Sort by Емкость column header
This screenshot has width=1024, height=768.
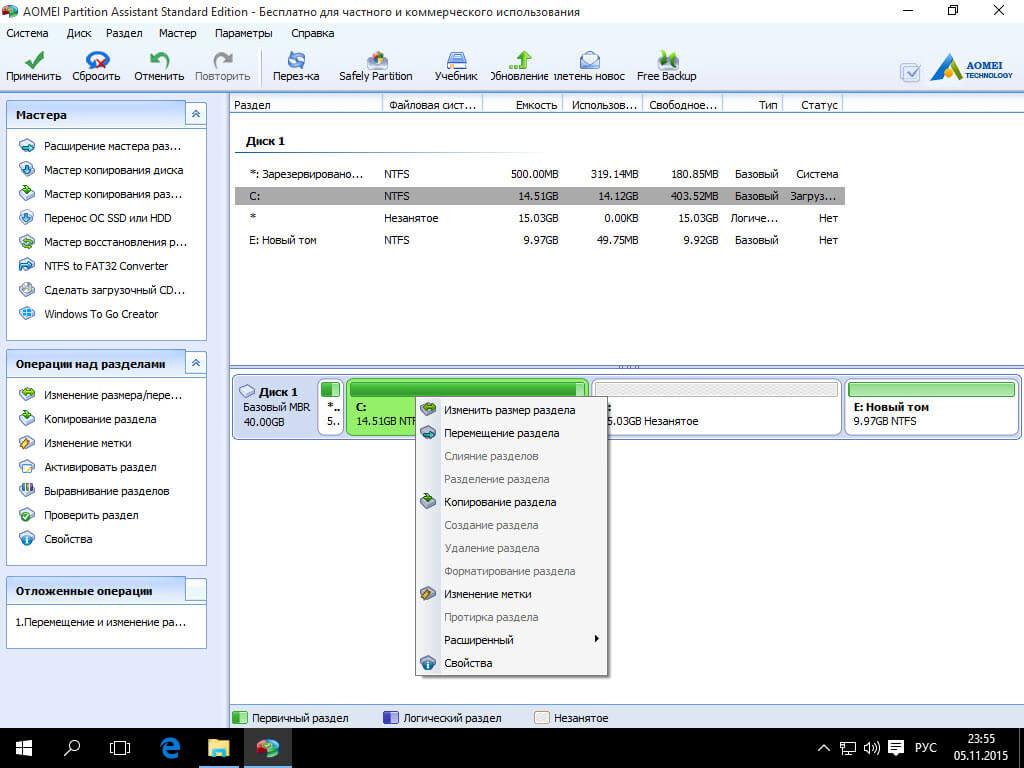522,104
